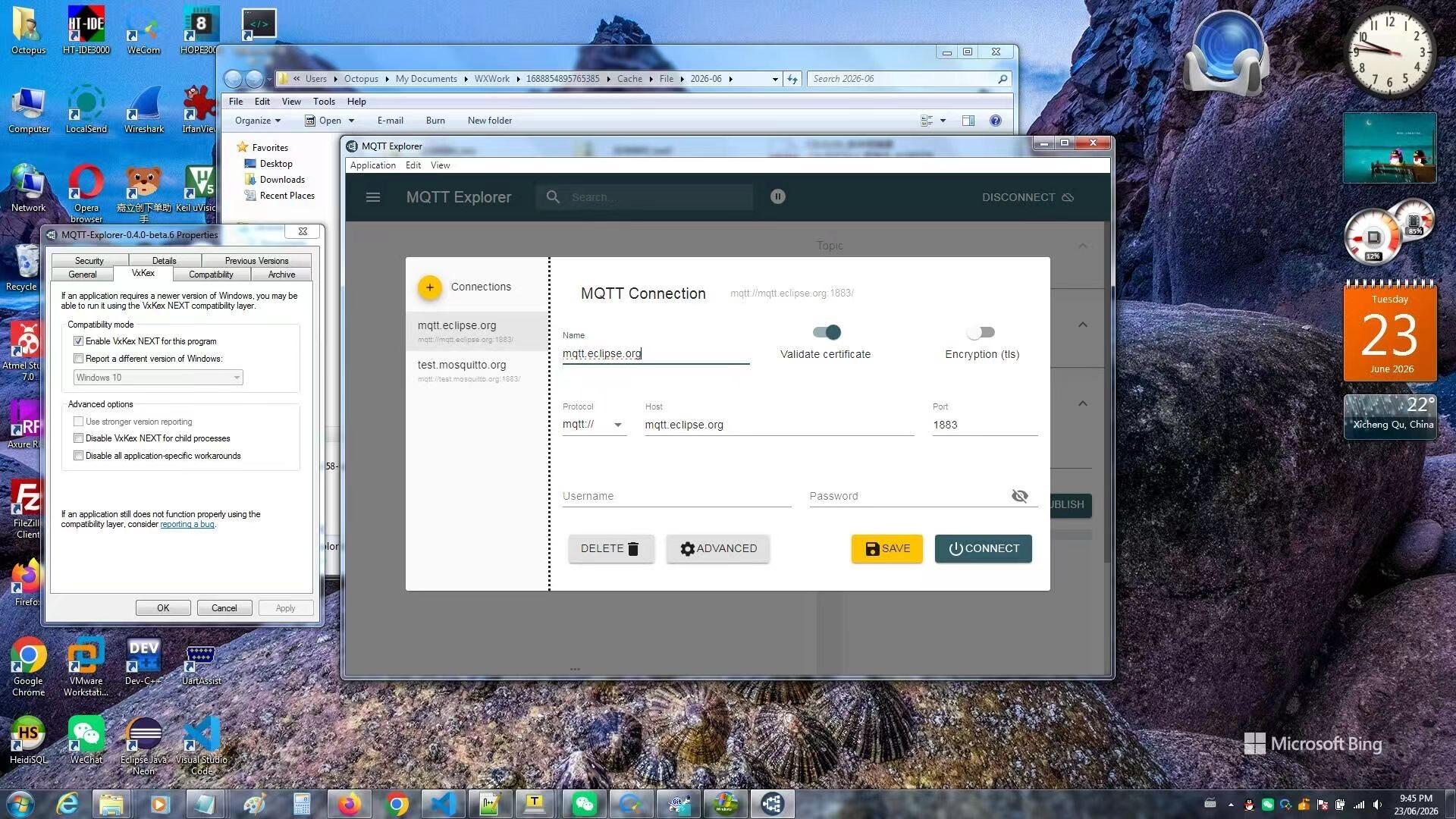
Task: Open the Tools menu in Explorer window
Action: tap(324, 102)
